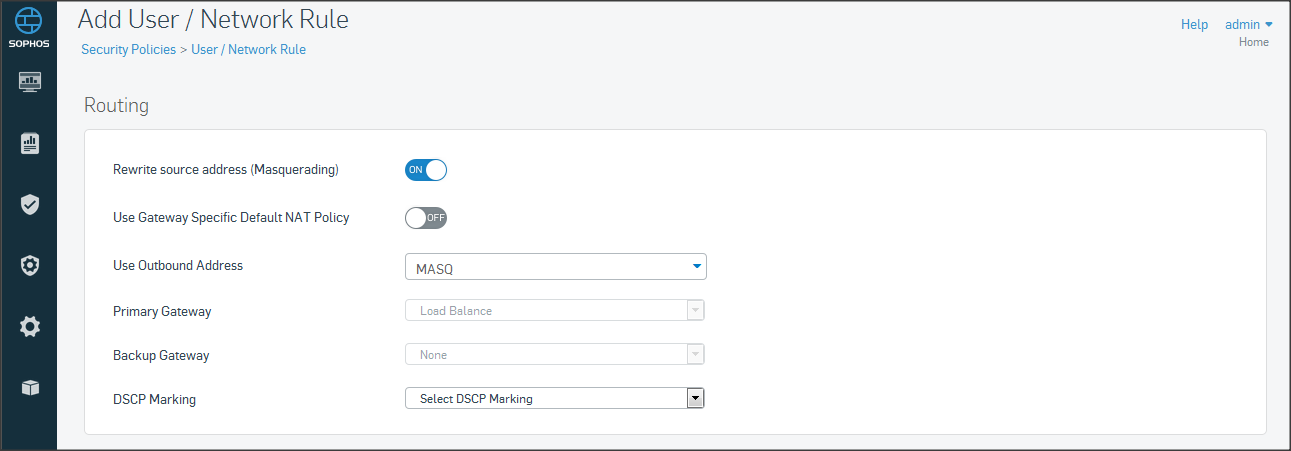Open the gear settings sidebar icon
The width and height of the screenshot is (1291, 451).
click(30, 327)
